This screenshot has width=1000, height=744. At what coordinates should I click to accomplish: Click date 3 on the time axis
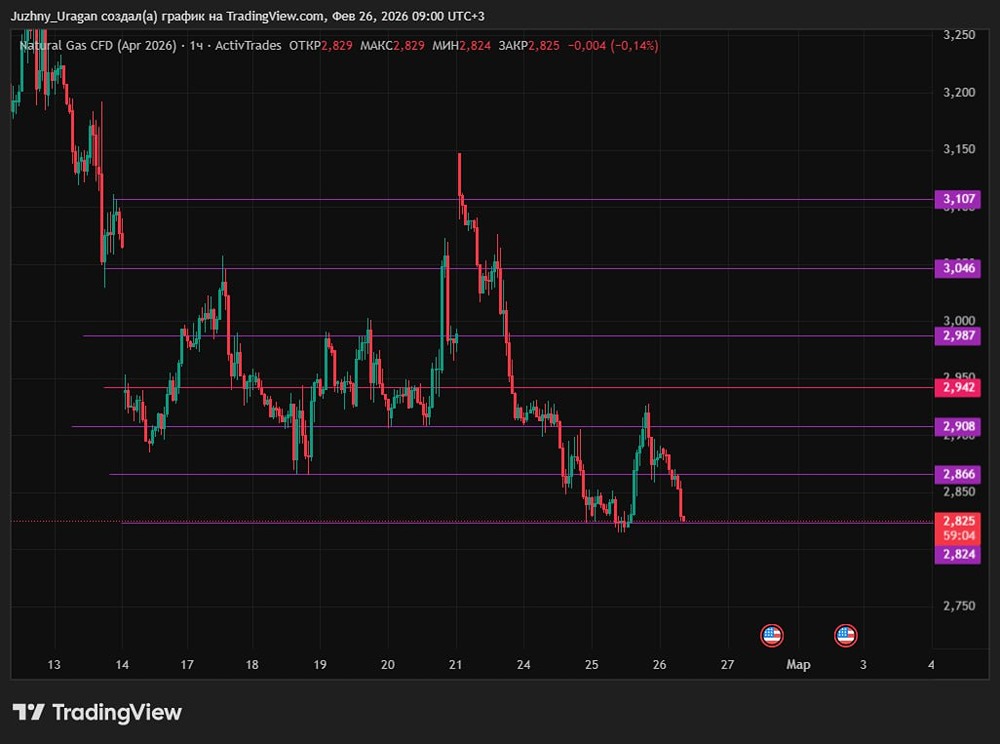[864, 664]
